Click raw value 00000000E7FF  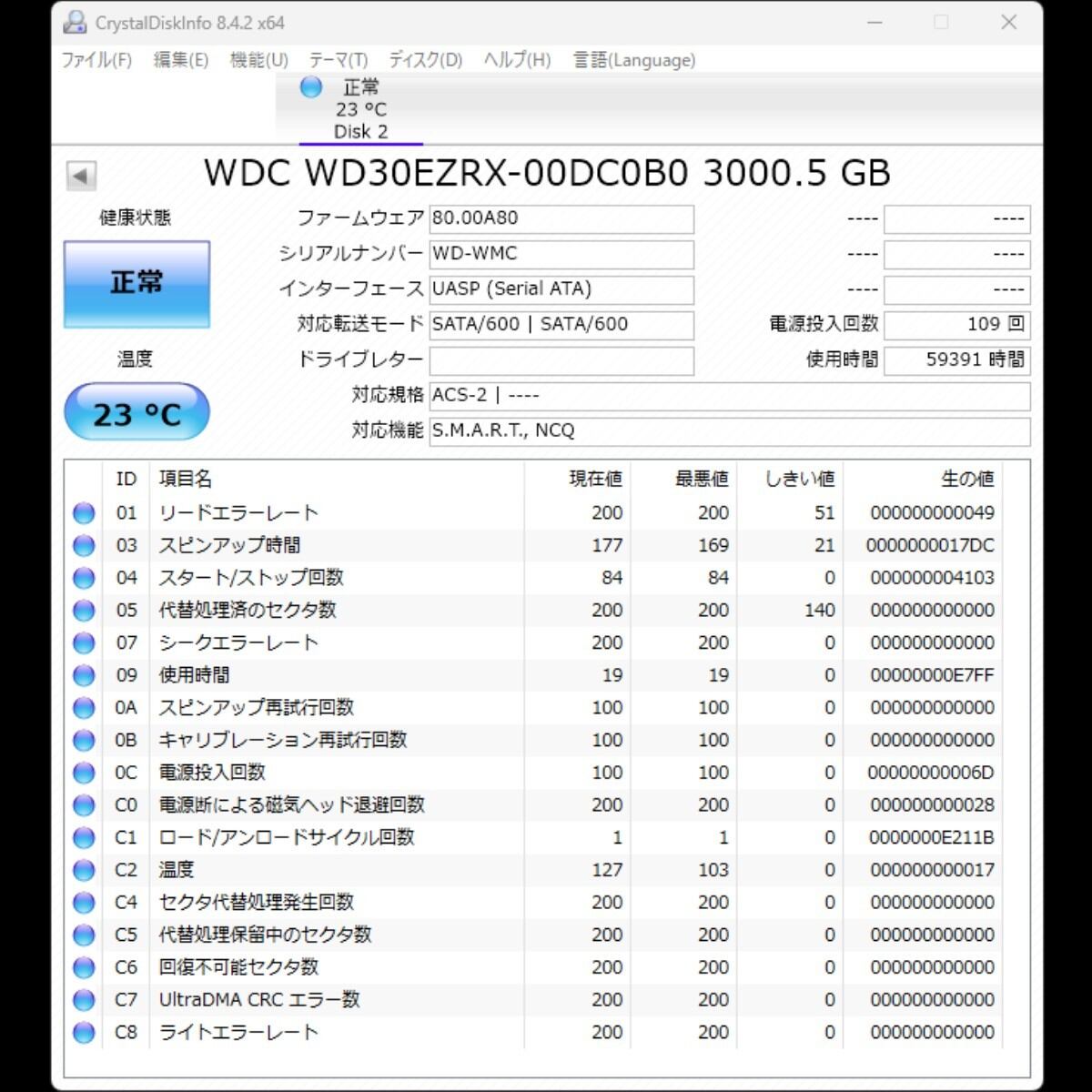932,675
